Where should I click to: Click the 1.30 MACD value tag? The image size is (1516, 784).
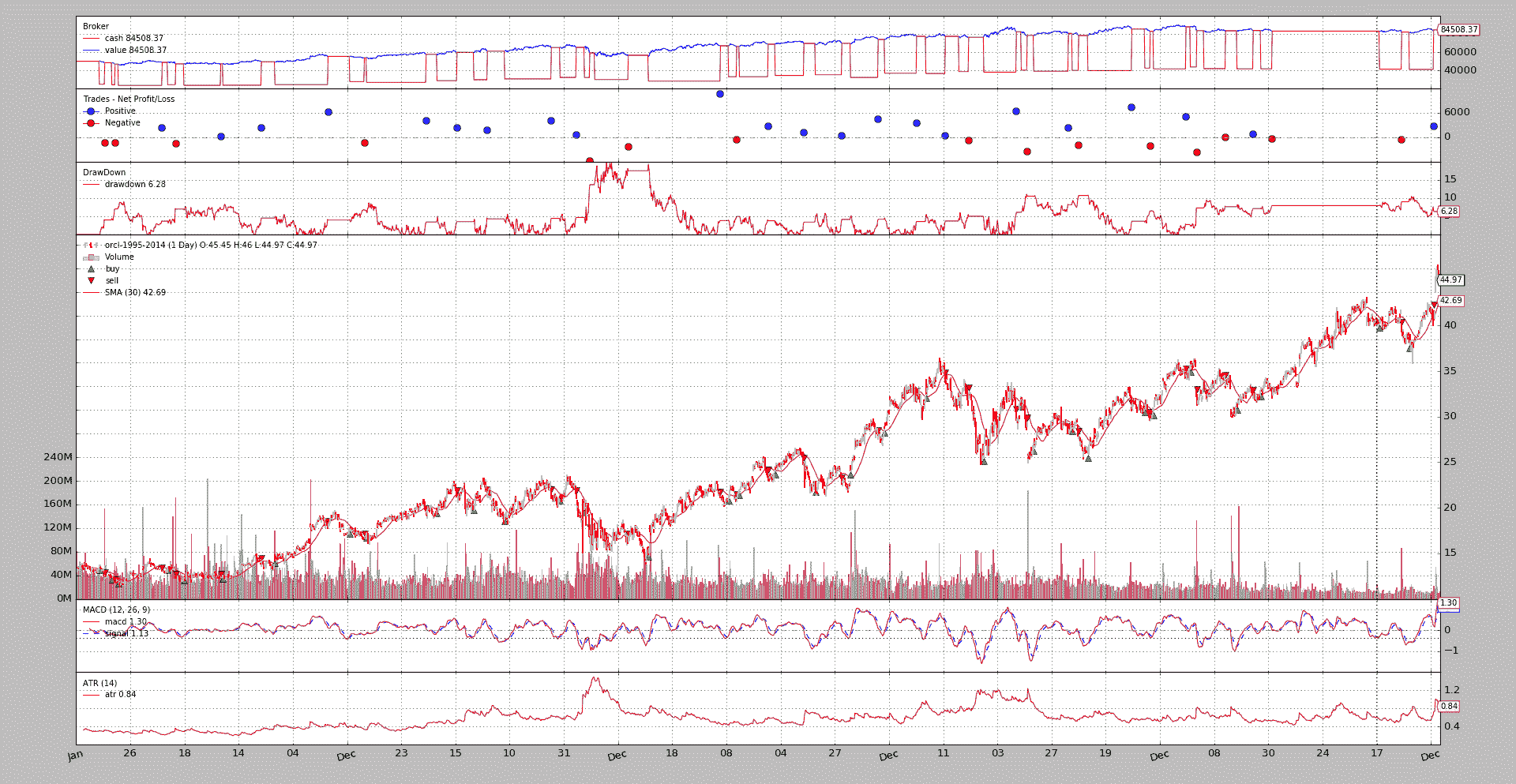click(1449, 602)
